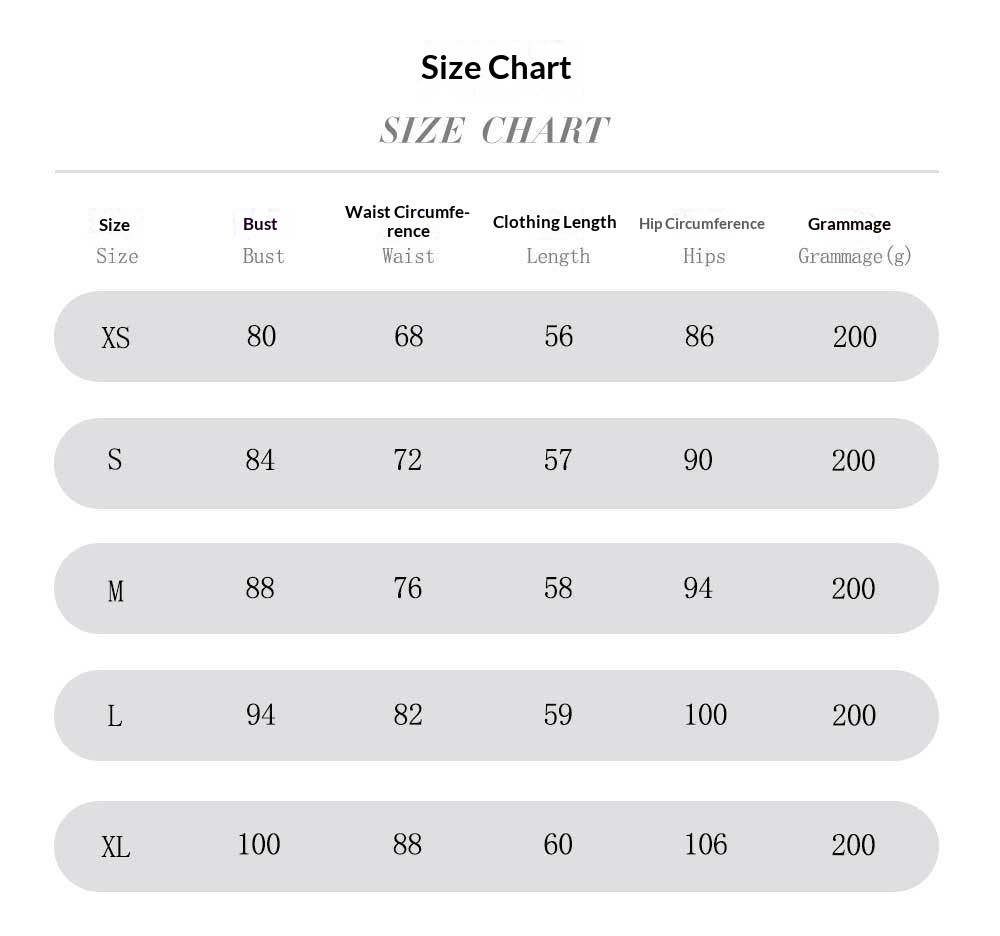Click the Size Chart title heading
Viewport: 1000px width, 936px height.
pos(496,68)
